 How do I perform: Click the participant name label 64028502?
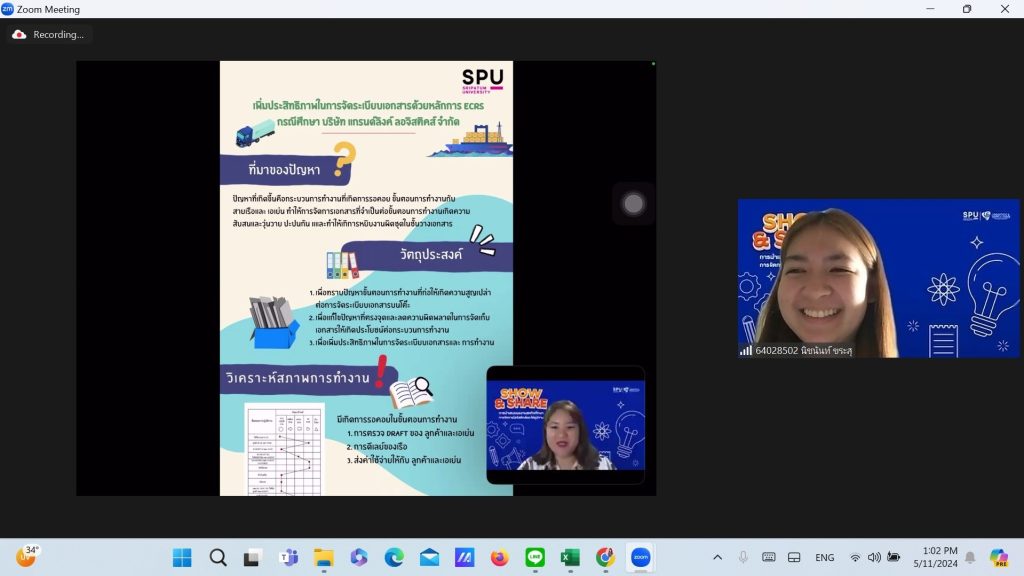pos(803,351)
